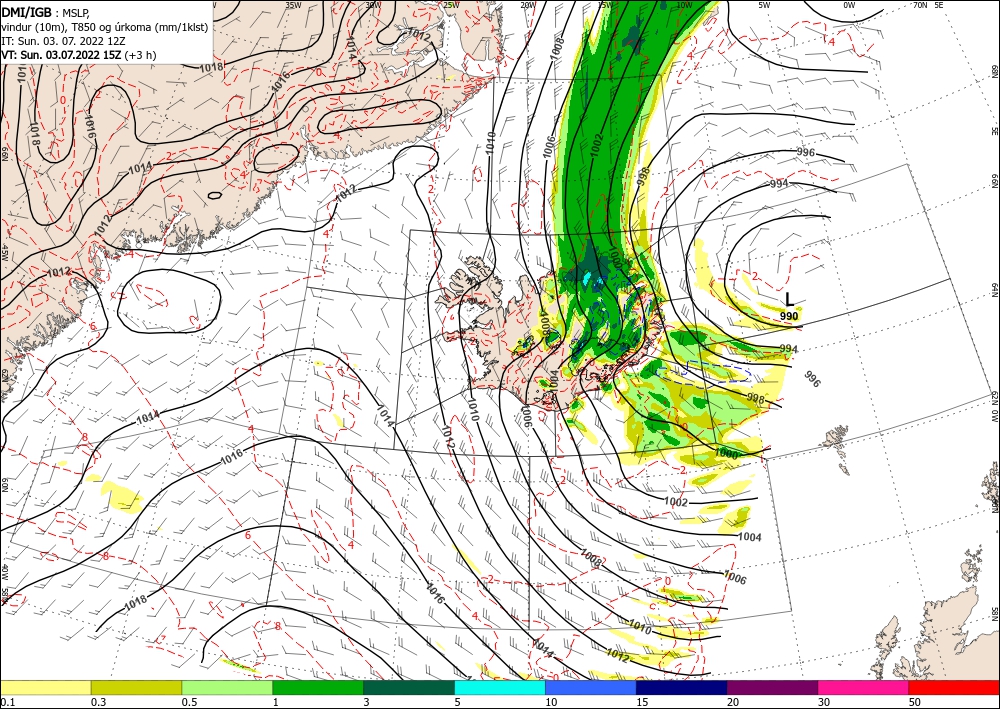Click the 'vindur (10m), T850 og úrkoma' line
This screenshot has width=1000, height=709.
click(105, 27)
